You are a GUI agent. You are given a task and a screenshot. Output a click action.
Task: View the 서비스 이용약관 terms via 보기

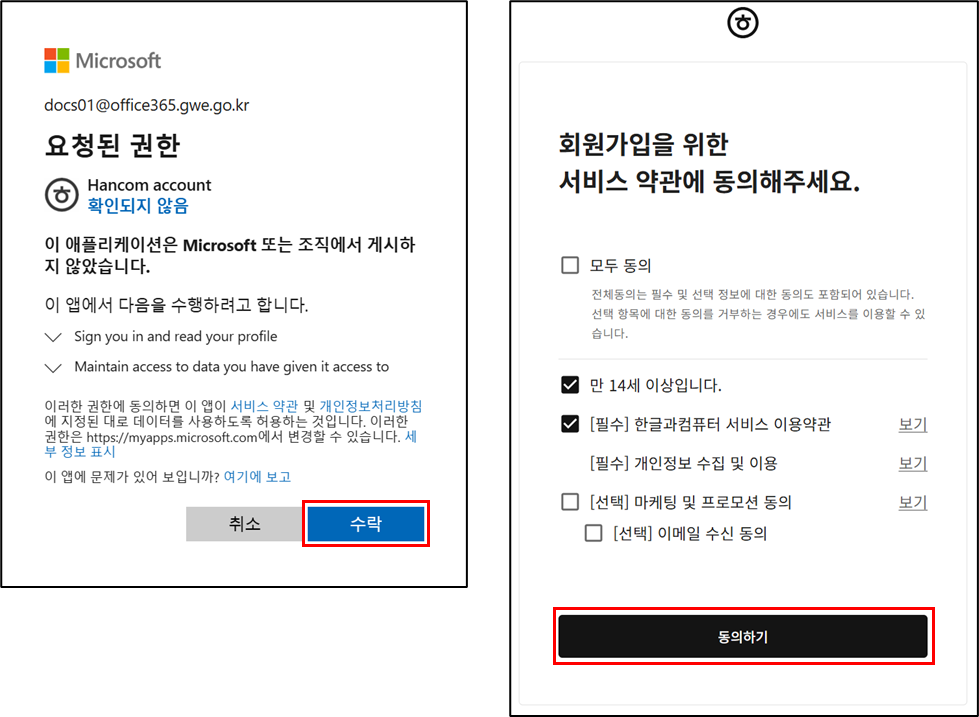(x=913, y=425)
